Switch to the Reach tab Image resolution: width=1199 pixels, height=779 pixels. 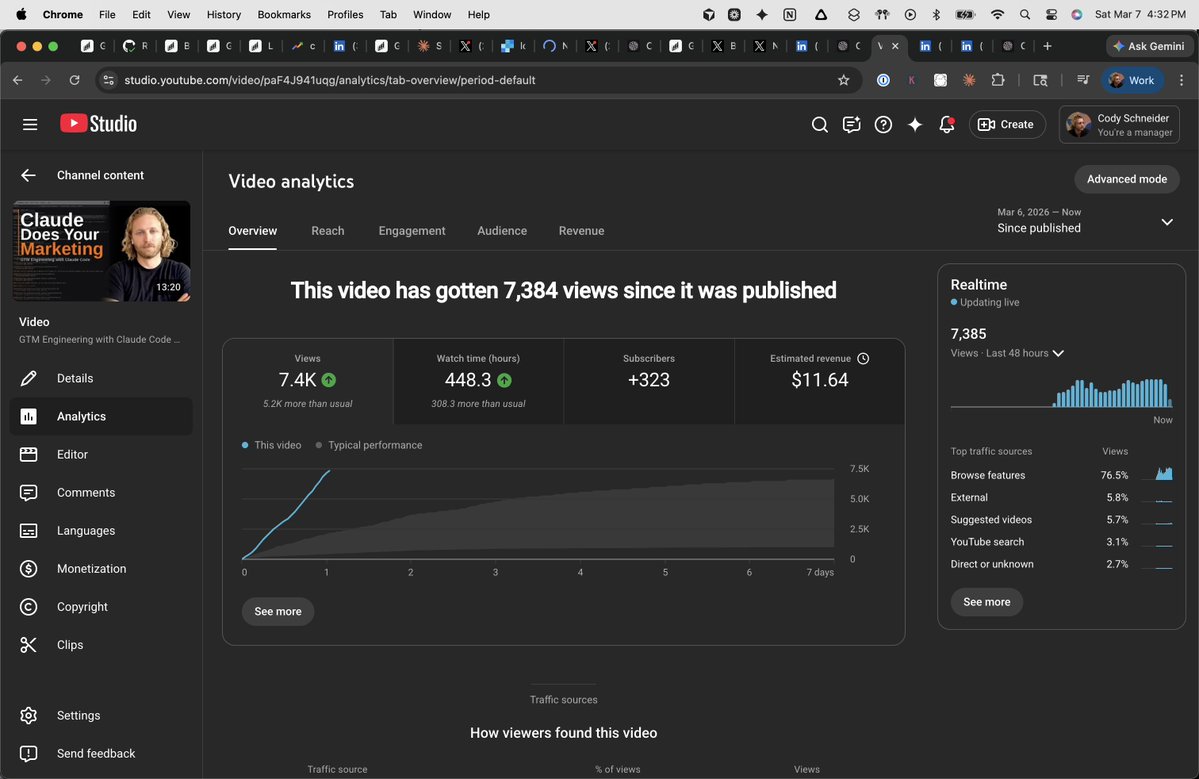(327, 231)
